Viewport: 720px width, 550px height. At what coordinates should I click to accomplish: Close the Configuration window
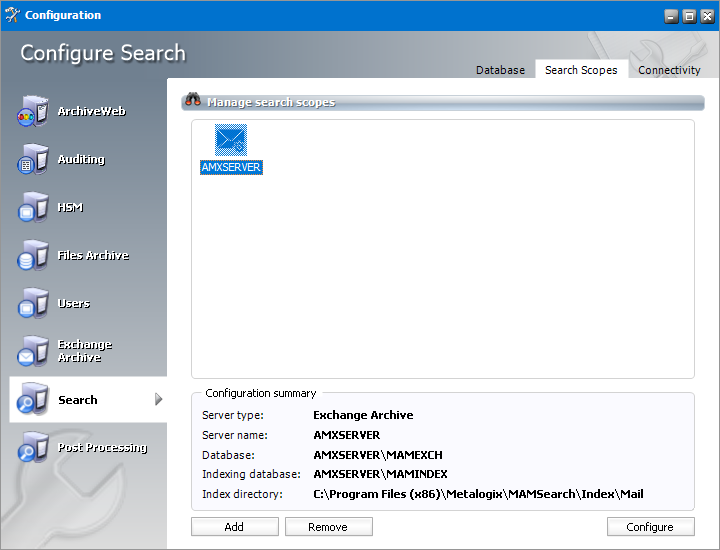[708, 17]
